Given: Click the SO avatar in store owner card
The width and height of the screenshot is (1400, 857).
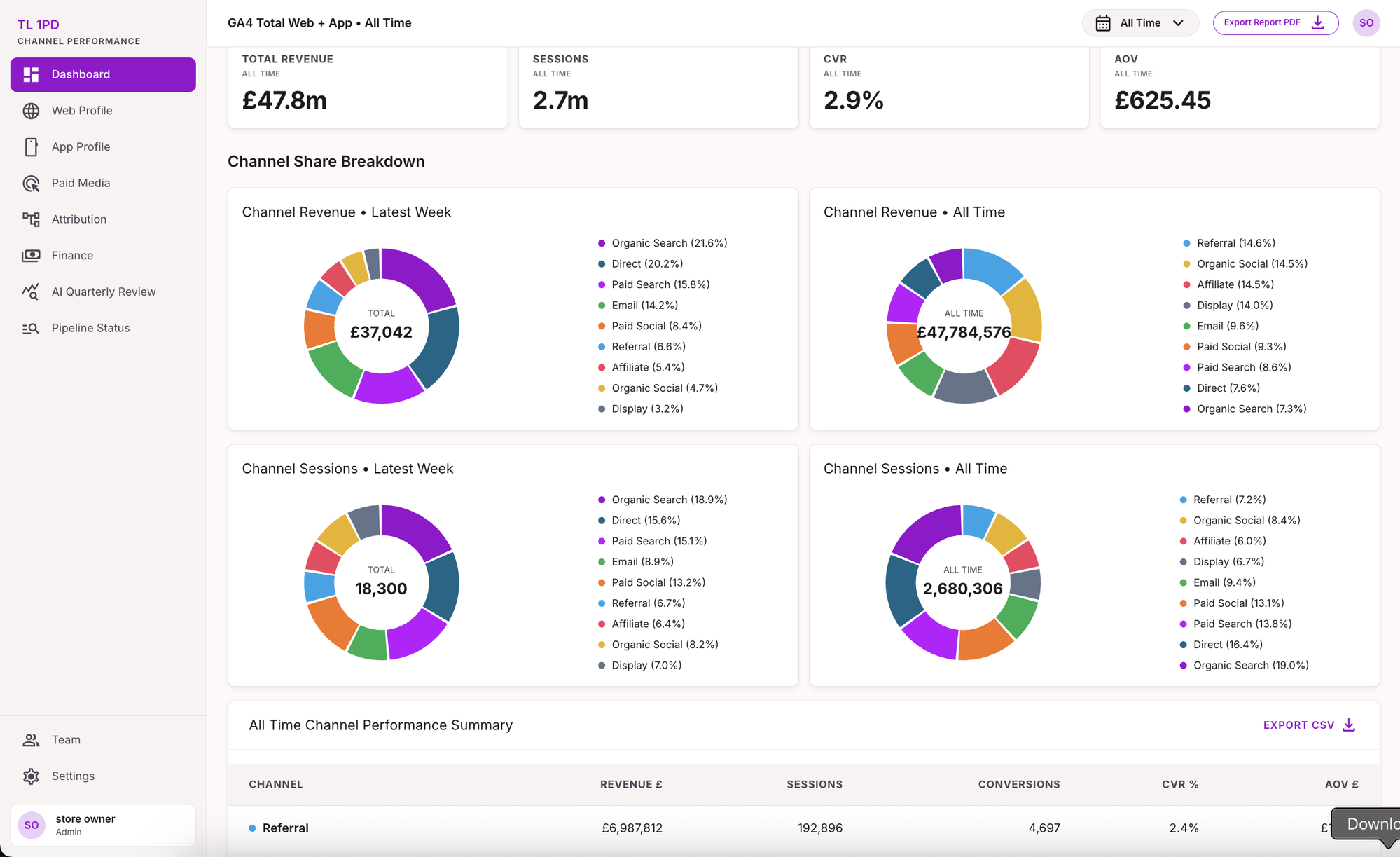Looking at the screenshot, I should 32,825.
